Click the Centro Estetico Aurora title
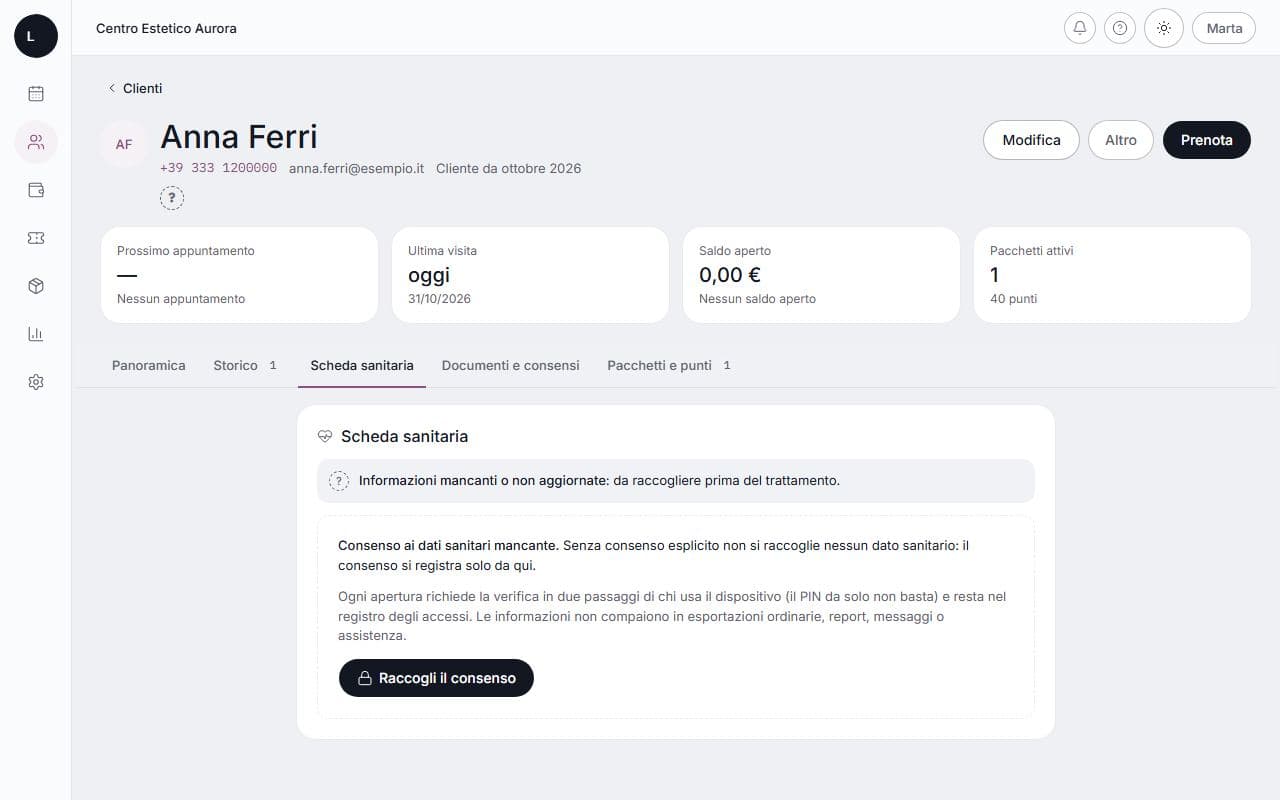Image resolution: width=1280 pixels, height=800 pixels. point(166,28)
